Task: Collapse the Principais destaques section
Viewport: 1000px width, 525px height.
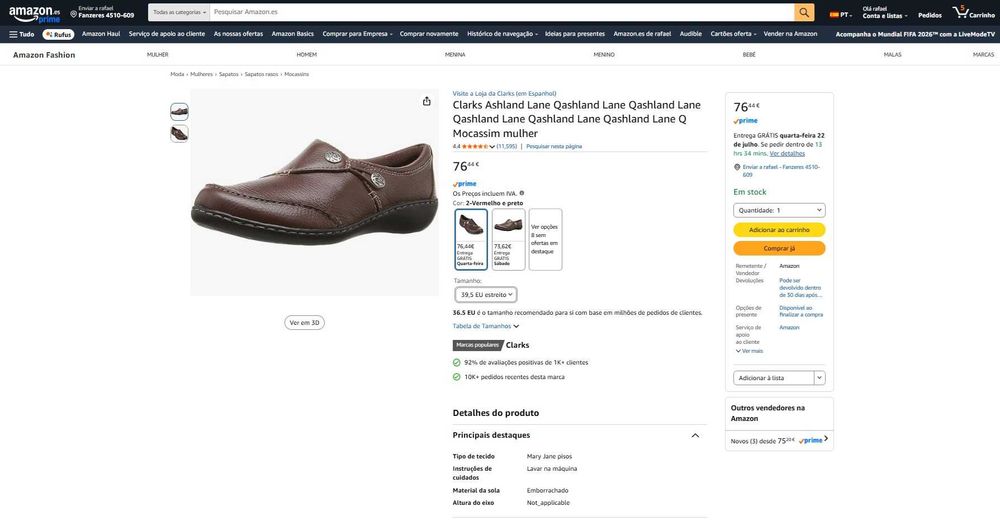Action: click(x=695, y=436)
